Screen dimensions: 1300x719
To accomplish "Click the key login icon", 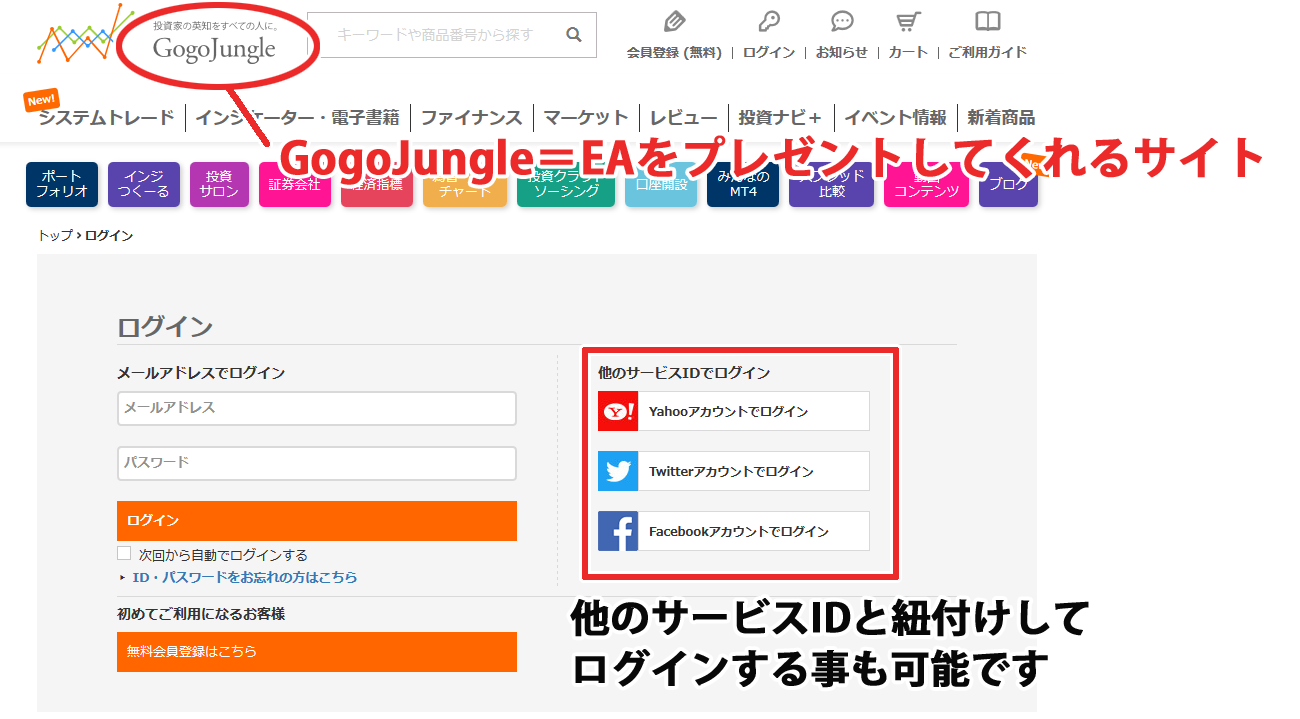I will [x=768, y=21].
